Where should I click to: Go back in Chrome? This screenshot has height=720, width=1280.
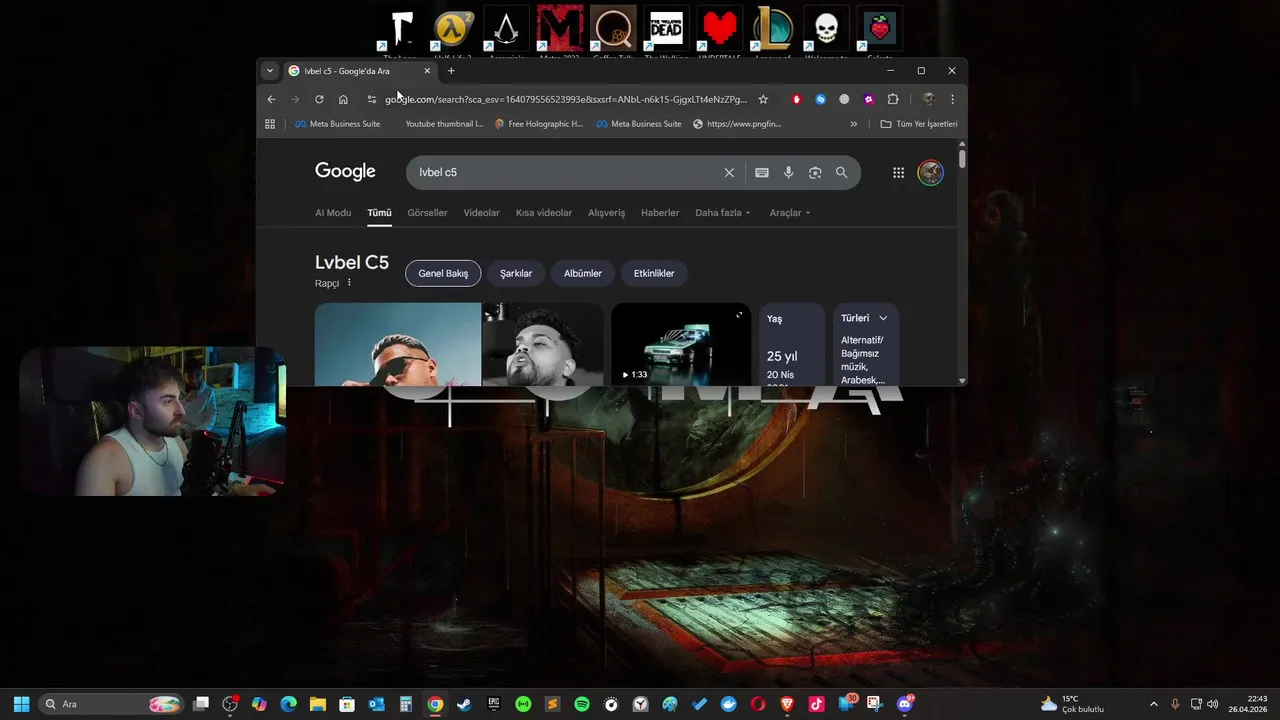pyautogui.click(x=271, y=99)
